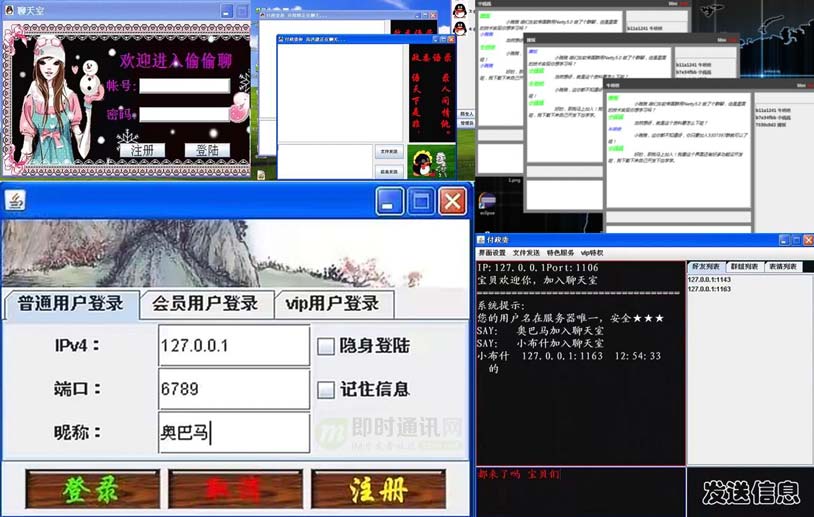Click the snowman girl picture in 聊天室 login
814x517 pixels.
(x=60, y=101)
